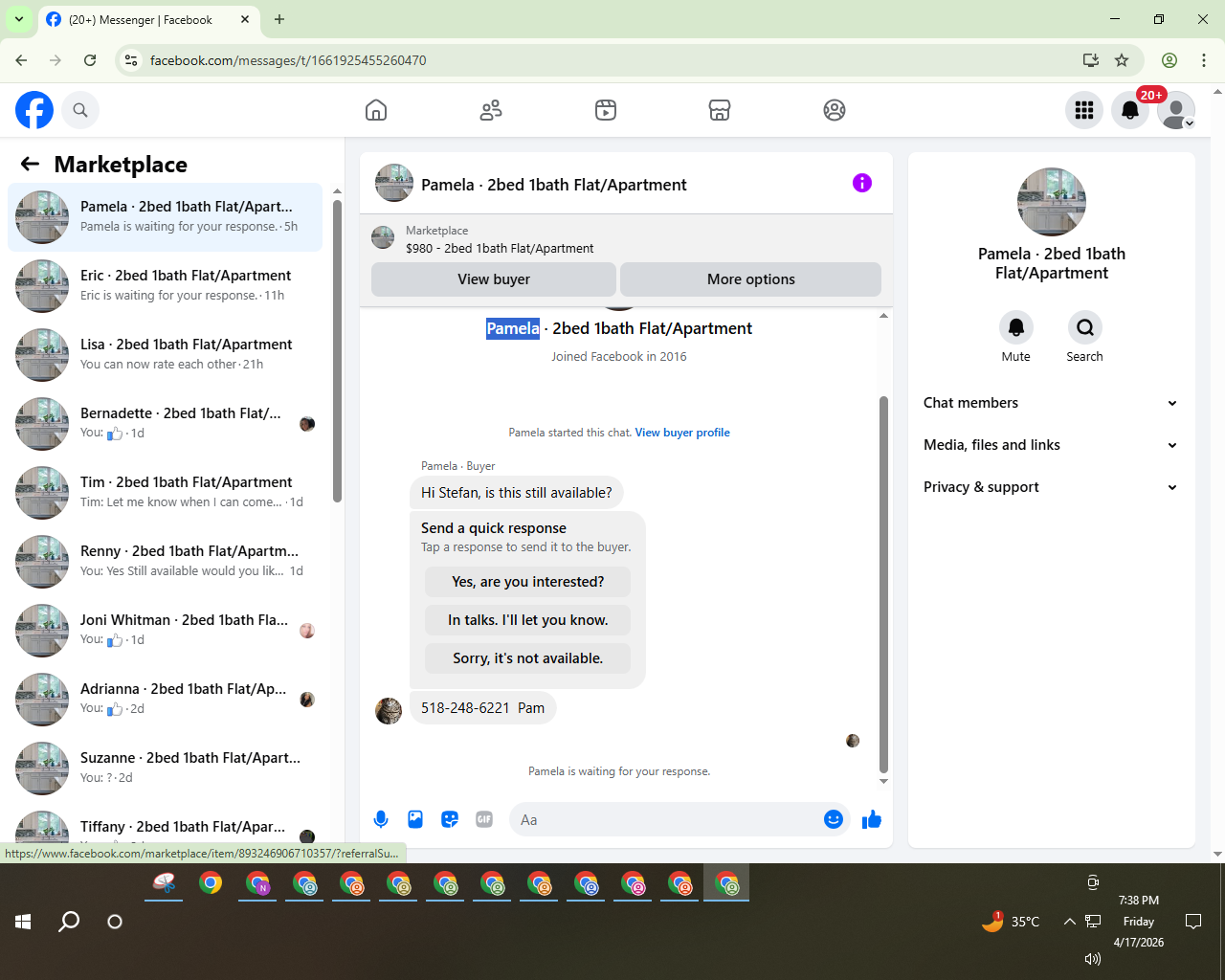Open Joni Whitman conversation

pyautogui.click(x=165, y=631)
